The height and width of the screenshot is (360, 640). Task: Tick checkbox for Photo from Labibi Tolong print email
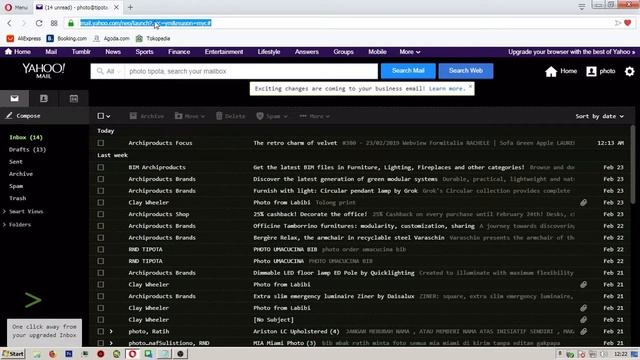101,202
